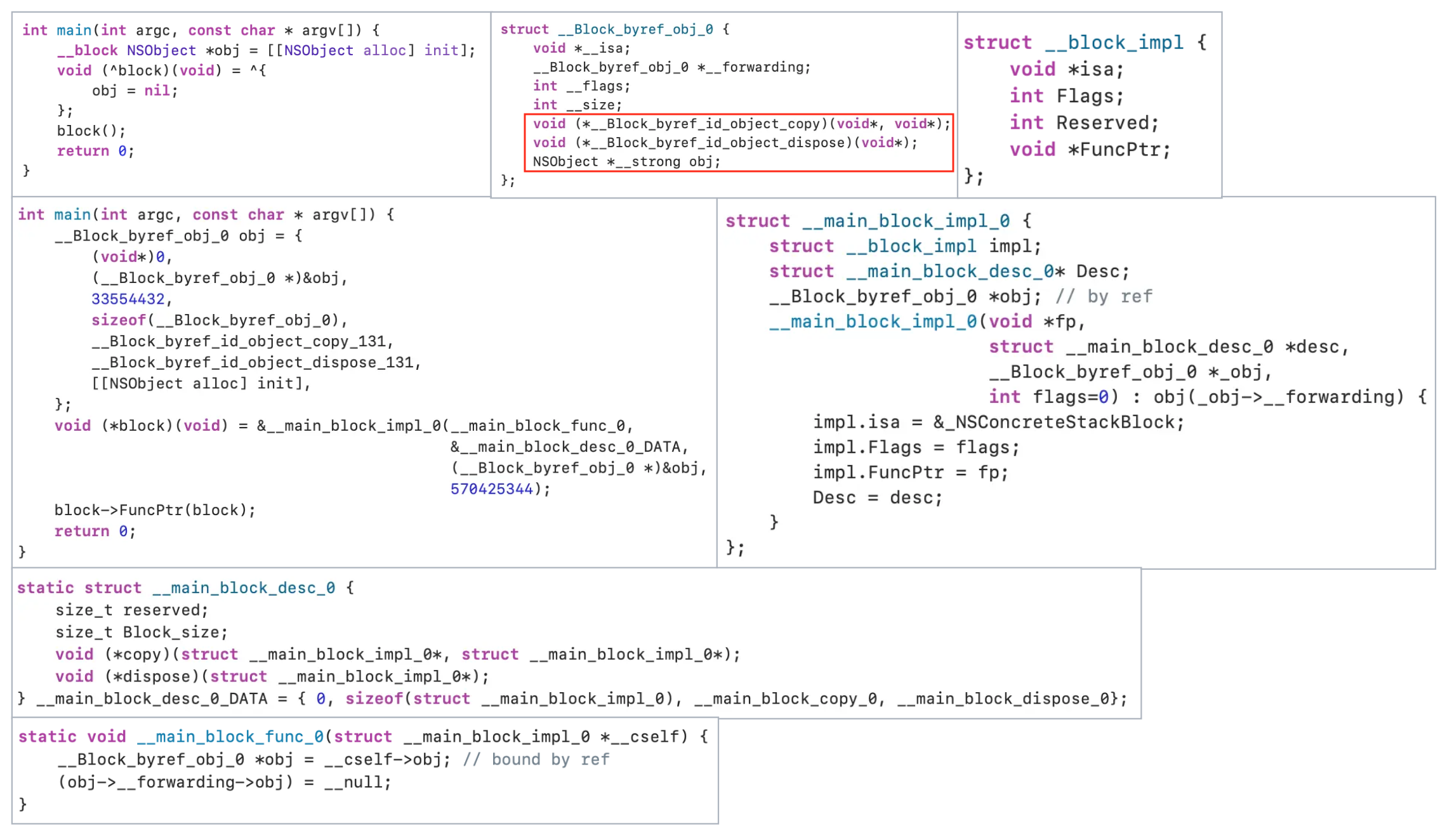Click 'static struct __main_block_desc_0 {' header
The width and height of the screenshot is (1452, 840).
185,587
